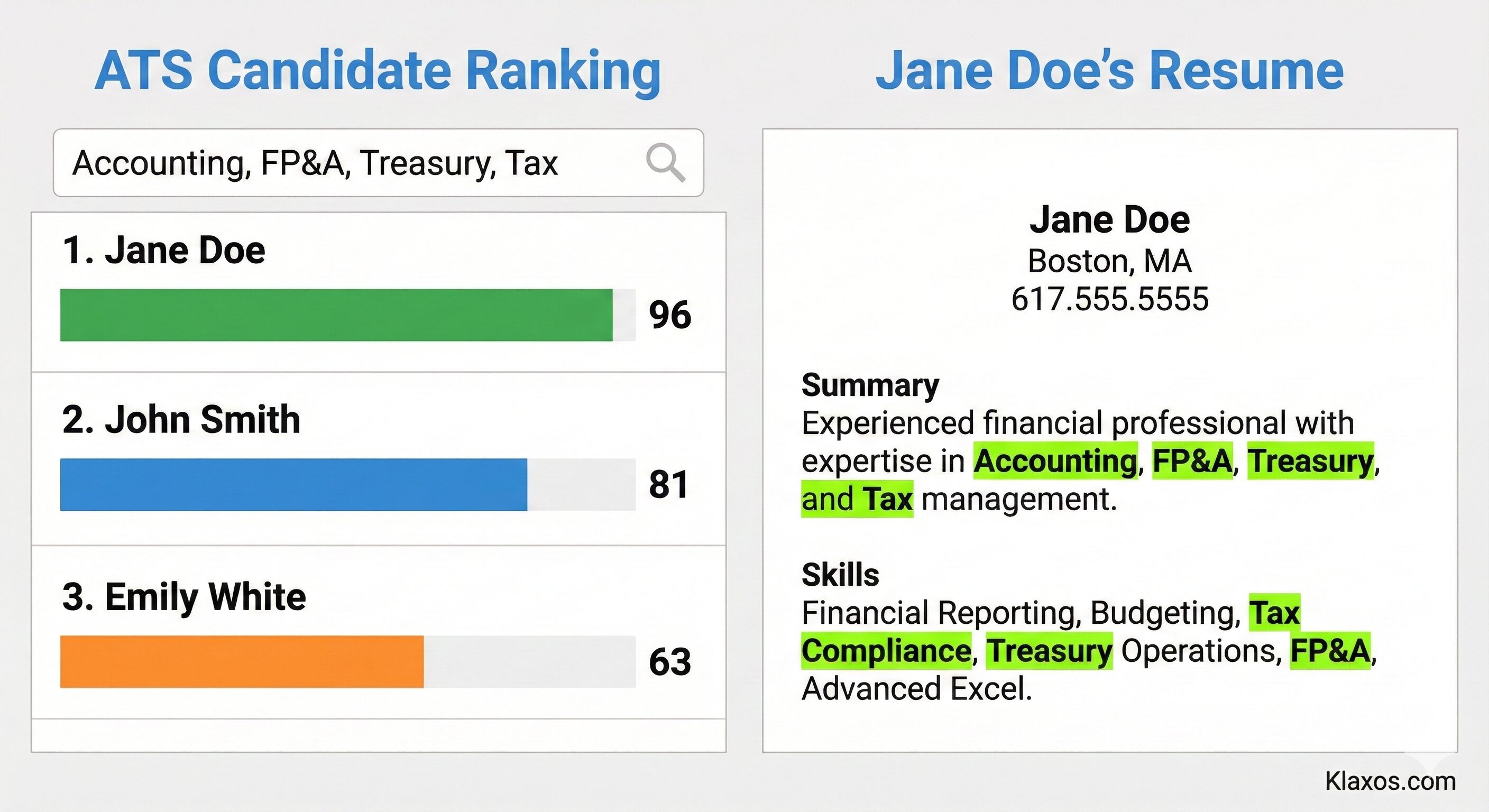1489x812 pixels.
Task: Open the Klaxos.com link
Action: (x=1390, y=781)
